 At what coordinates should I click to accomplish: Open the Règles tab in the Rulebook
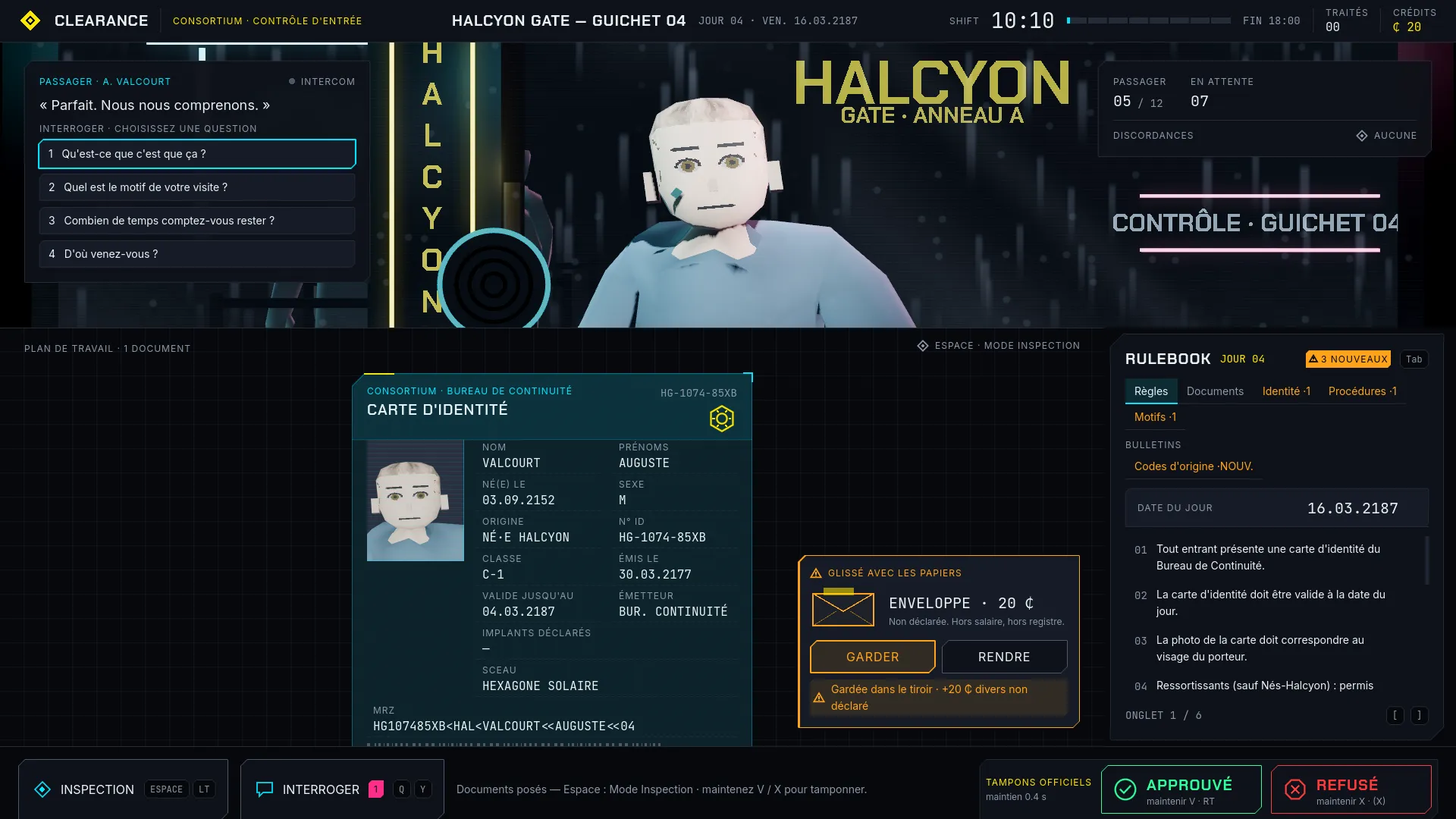pyautogui.click(x=1151, y=391)
